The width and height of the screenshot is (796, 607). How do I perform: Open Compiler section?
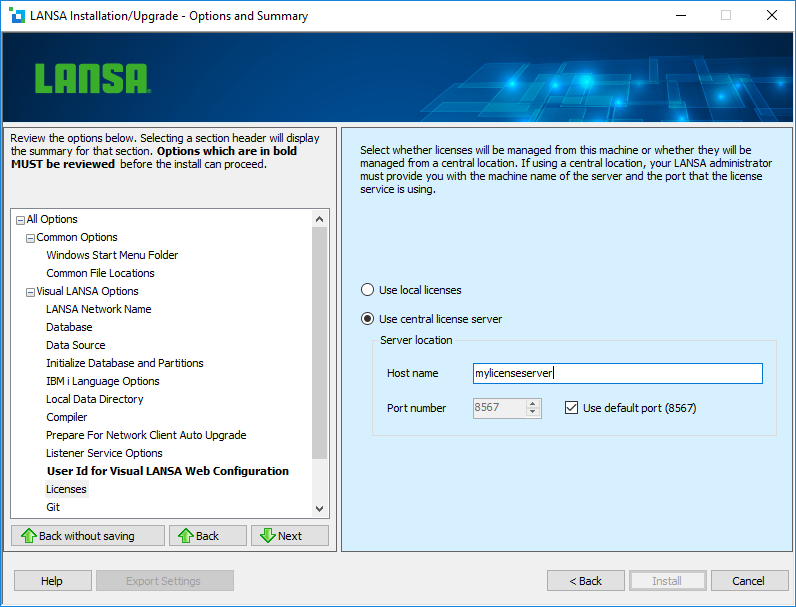67,417
